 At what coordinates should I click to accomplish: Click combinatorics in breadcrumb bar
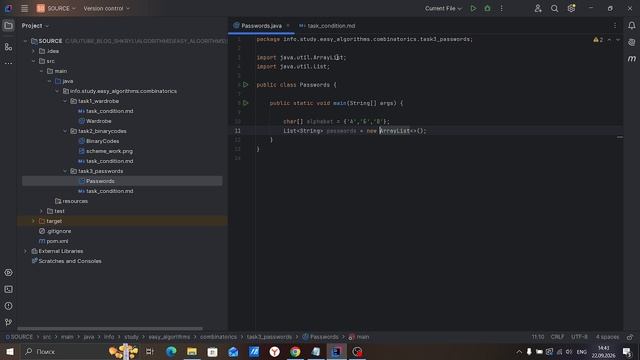pyautogui.click(x=218, y=337)
